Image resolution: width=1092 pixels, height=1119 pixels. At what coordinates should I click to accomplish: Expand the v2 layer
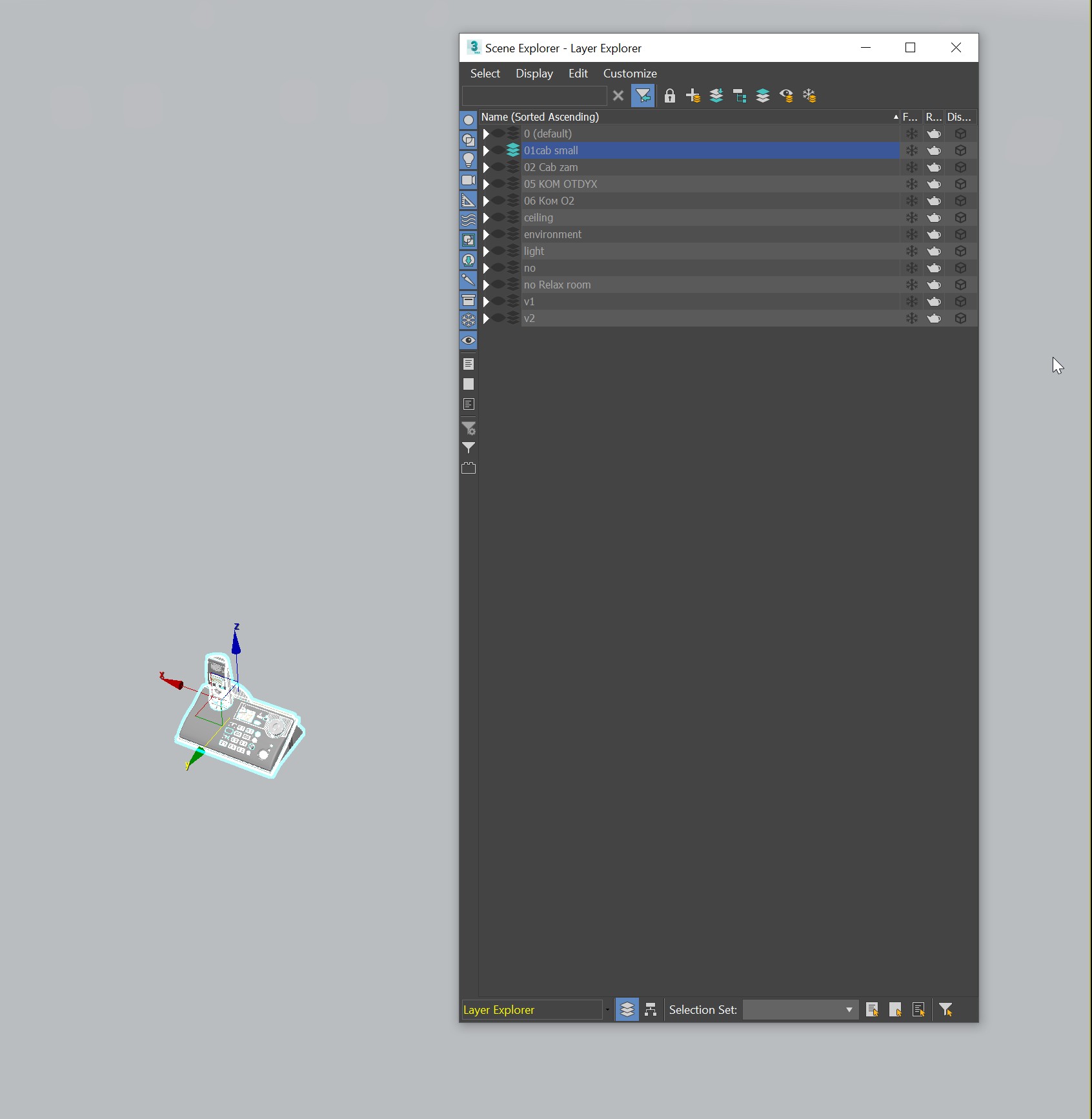pos(486,318)
